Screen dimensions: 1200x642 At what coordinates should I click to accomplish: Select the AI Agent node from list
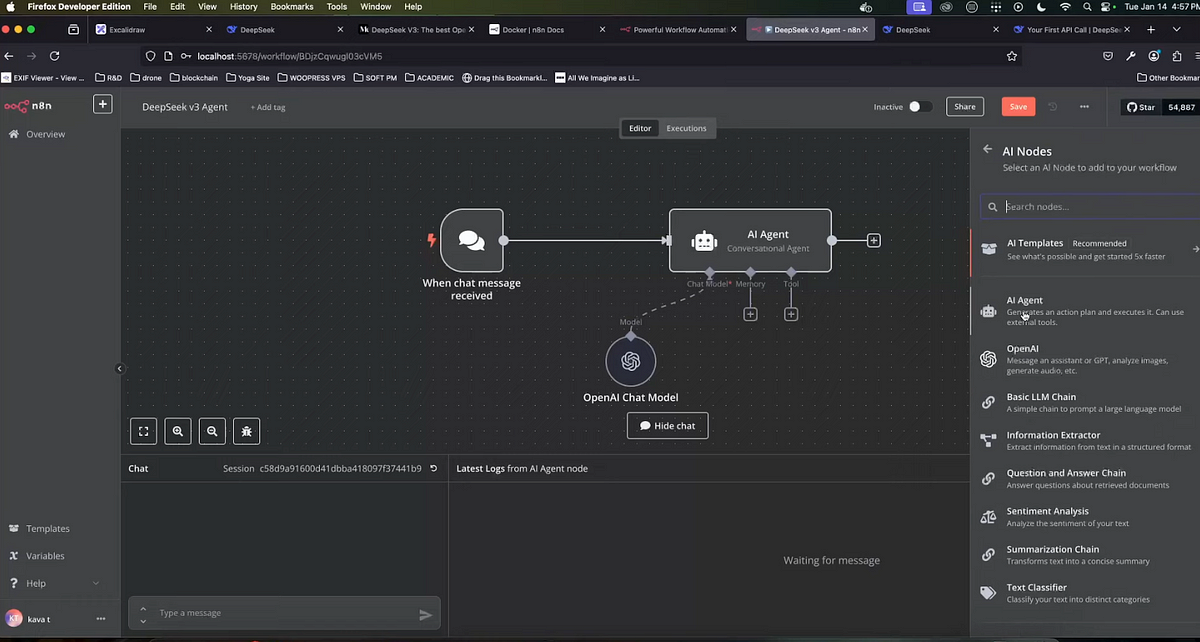1087,311
